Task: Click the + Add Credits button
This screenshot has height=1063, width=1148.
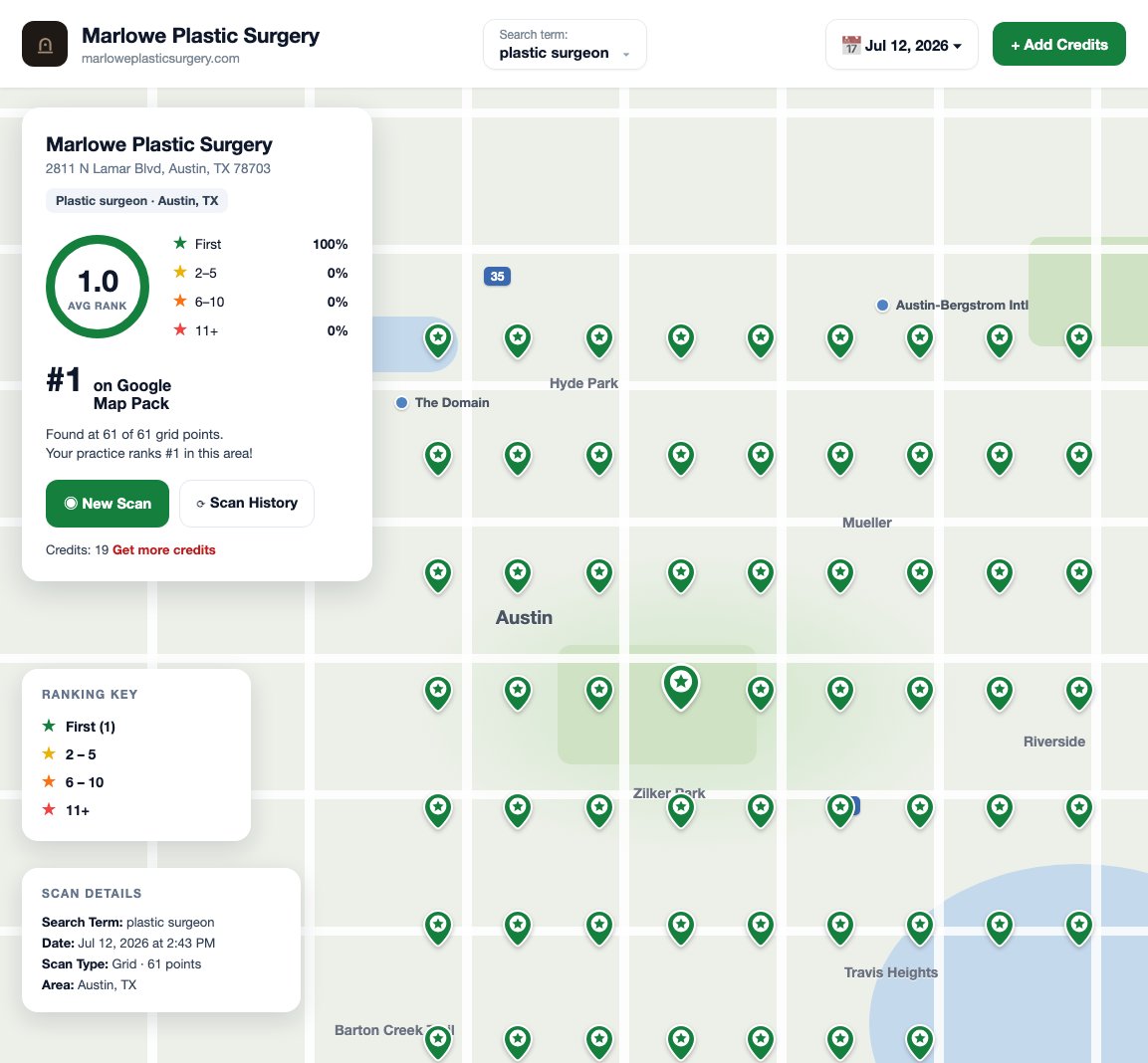Action: [1058, 44]
